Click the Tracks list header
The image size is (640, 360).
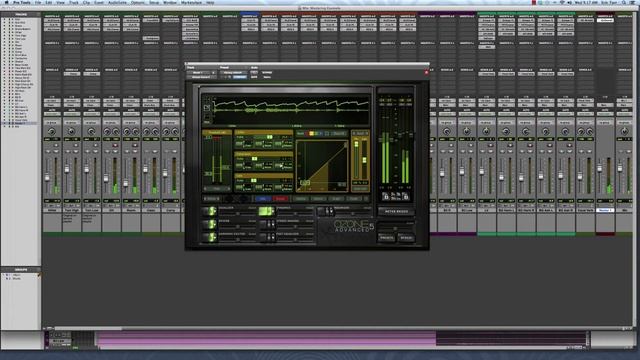click(x=21, y=14)
